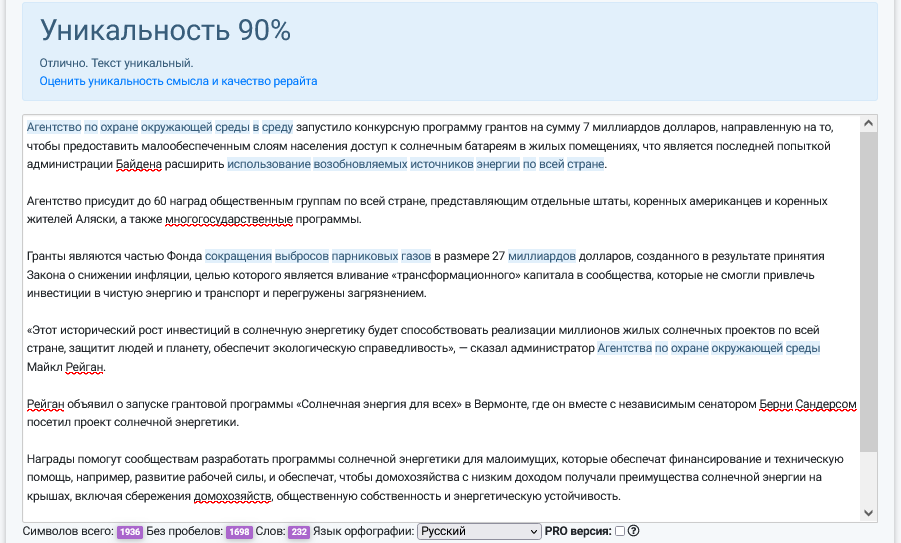Click inside the paragraph starting Агентство присудит
The width and height of the screenshot is (901, 543).
pos(427,210)
